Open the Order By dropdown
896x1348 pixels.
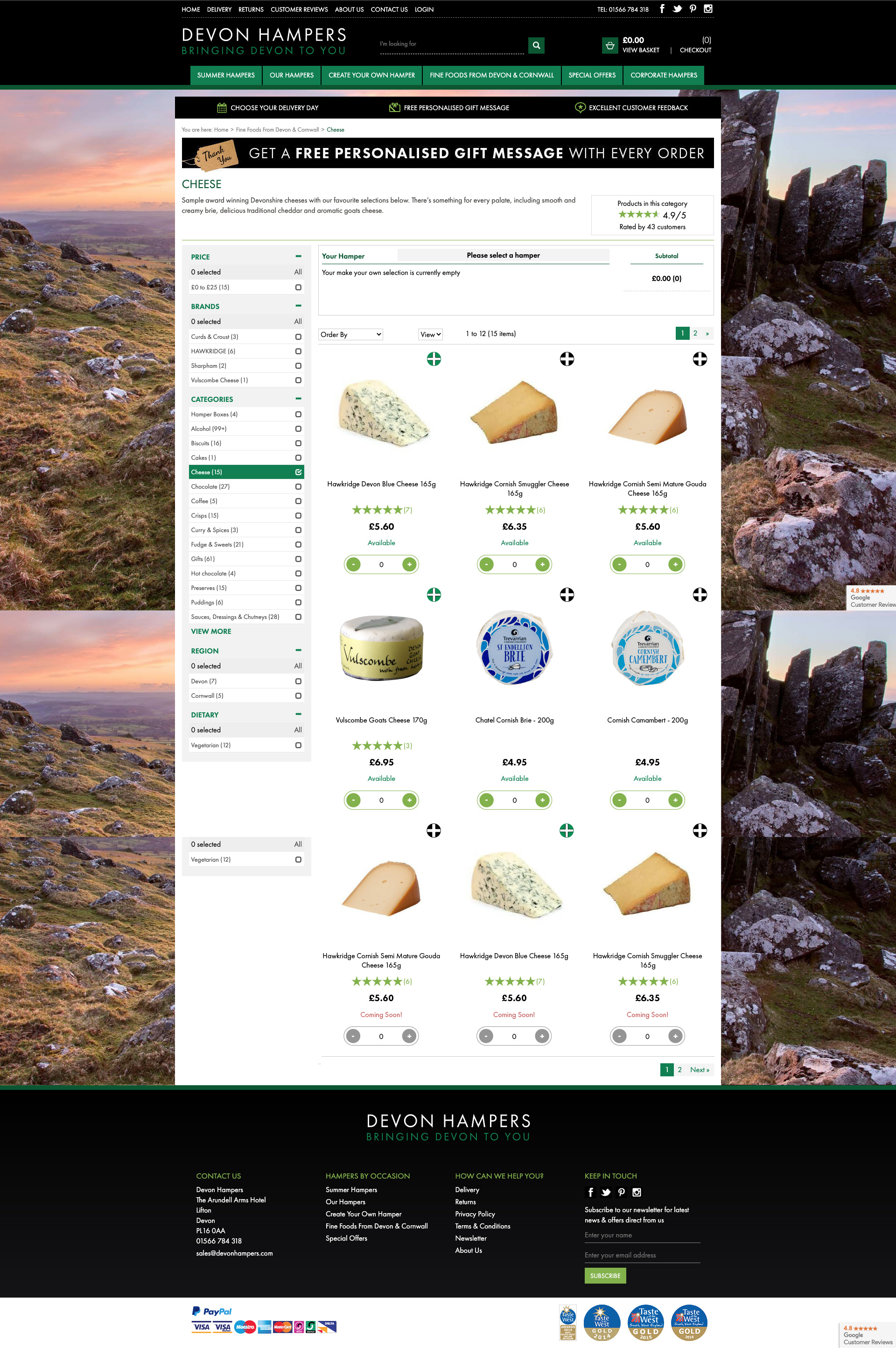tap(350, 334)
